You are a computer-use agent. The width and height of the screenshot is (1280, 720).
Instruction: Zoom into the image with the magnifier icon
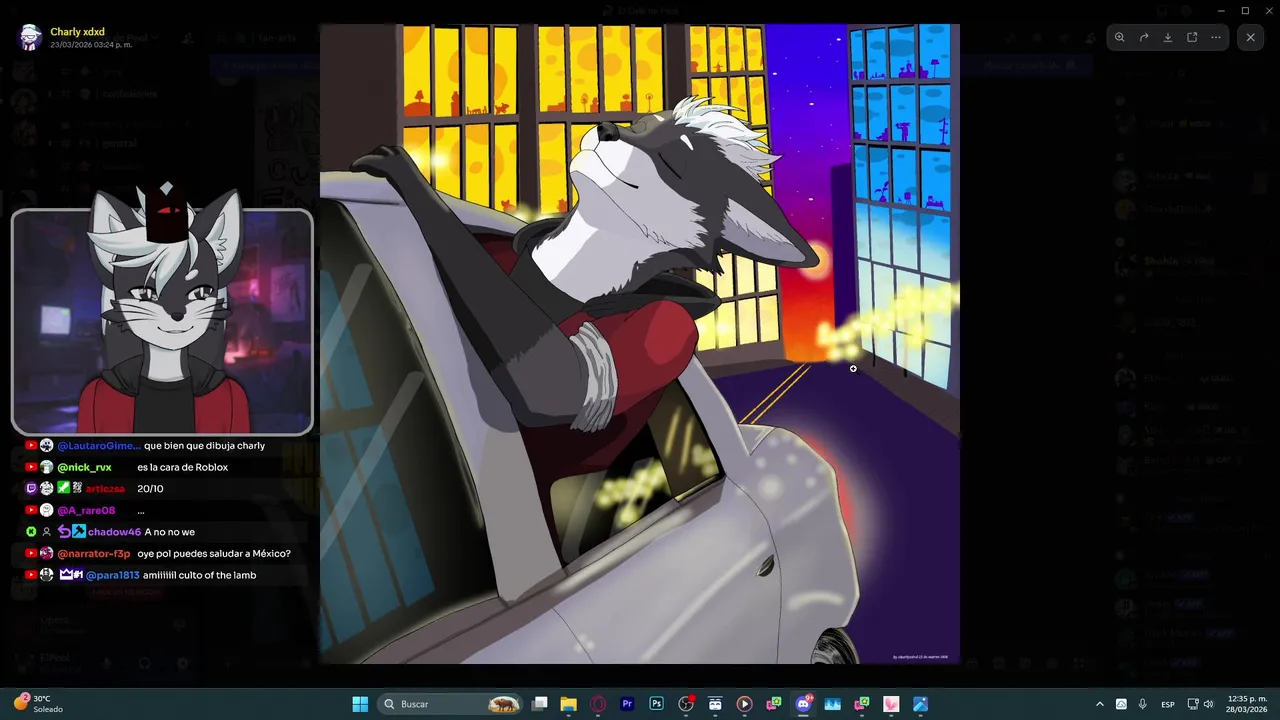[1120, 37]
